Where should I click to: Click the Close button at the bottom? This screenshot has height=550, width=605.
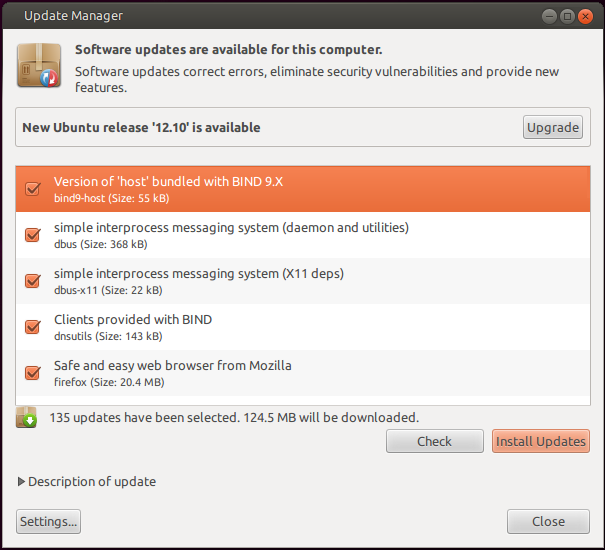548,521
